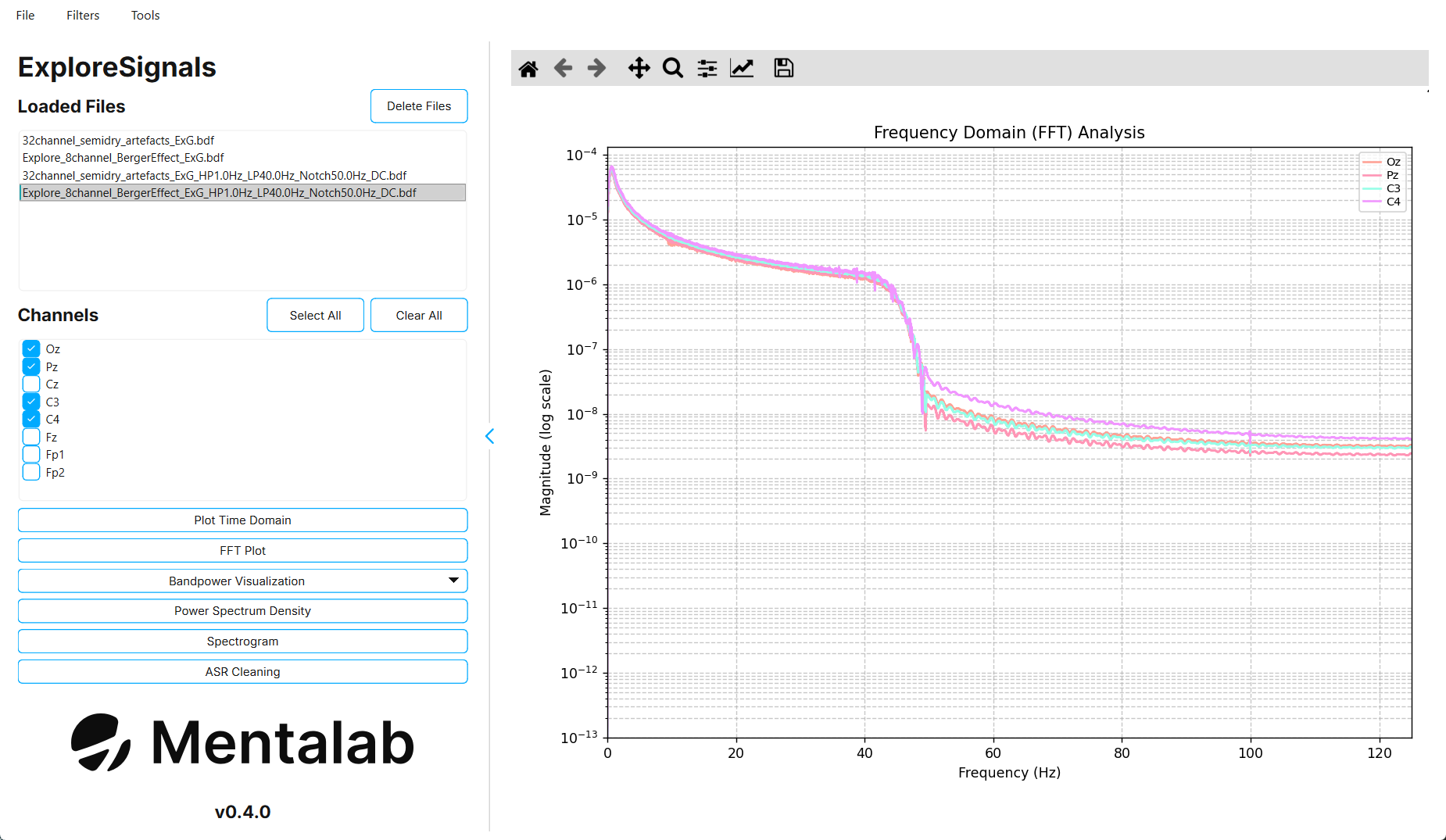
Task: Open the Filters menu
Action: click(x=83, y=16)
